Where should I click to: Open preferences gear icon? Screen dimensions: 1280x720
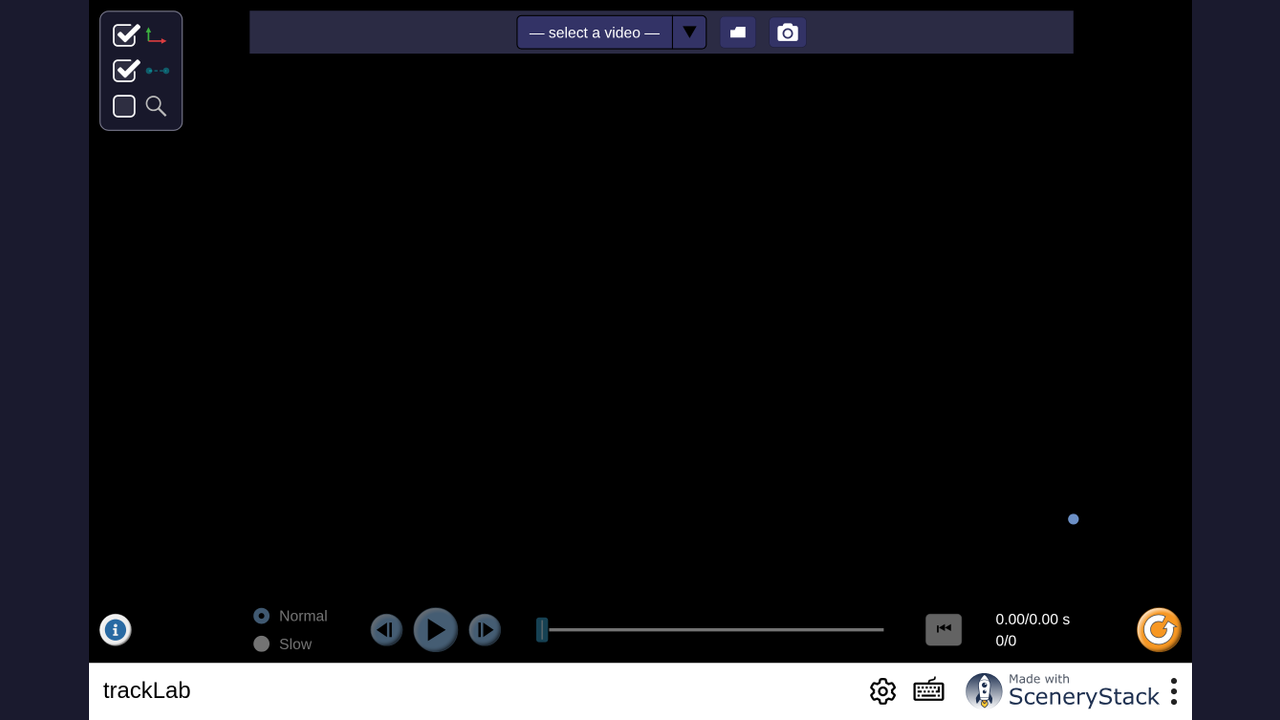point(882,691)
